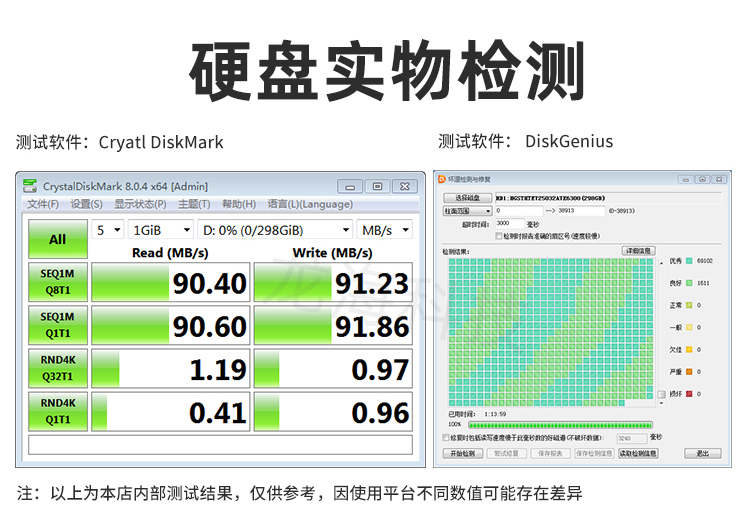Click the disk name text in DiskGenius
Screen dimensions: 750x532
(551, 198)
